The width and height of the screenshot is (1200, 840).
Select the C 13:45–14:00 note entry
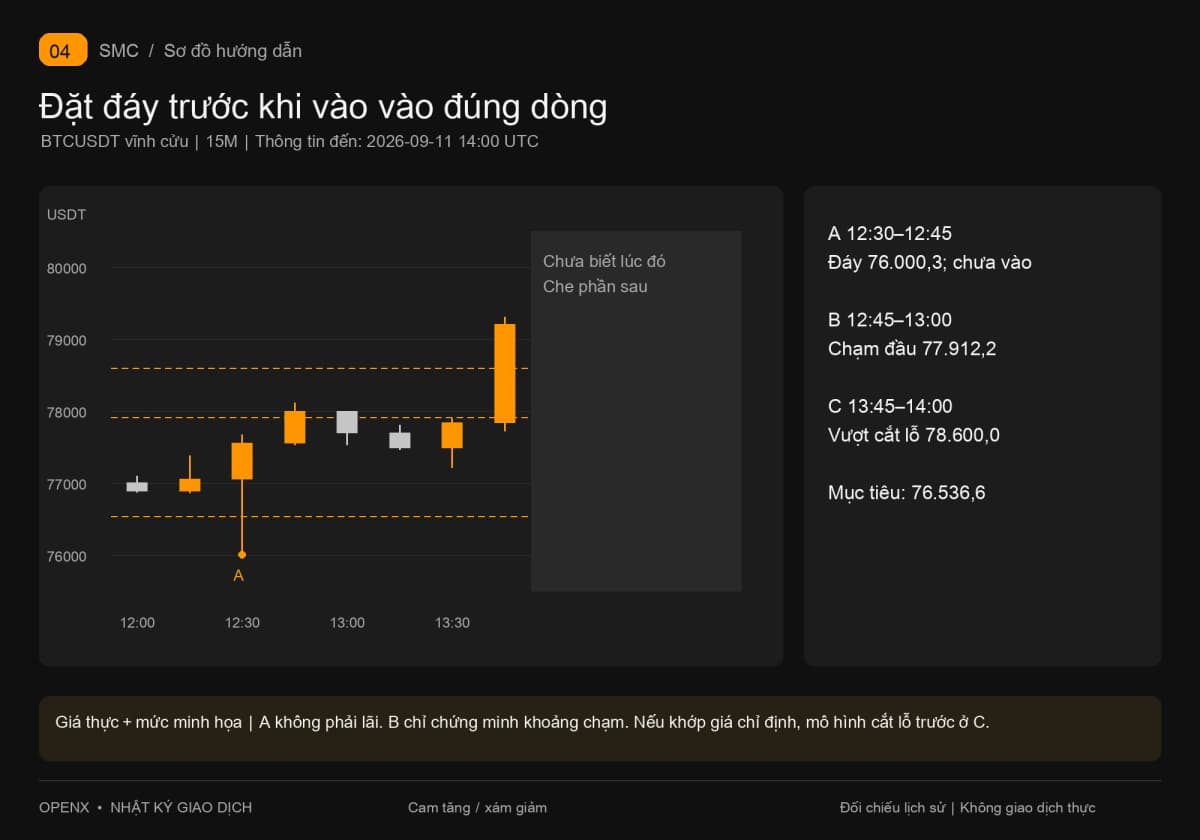tap(914, 420)
